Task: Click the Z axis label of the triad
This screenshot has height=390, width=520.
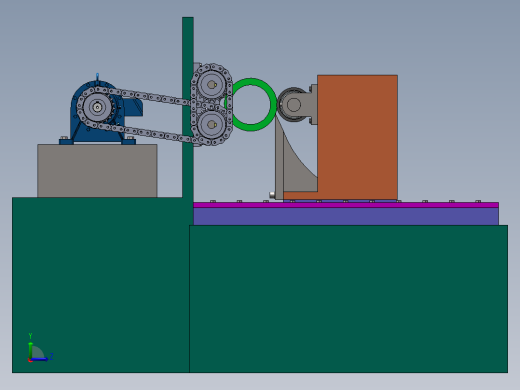Action: 51,357
